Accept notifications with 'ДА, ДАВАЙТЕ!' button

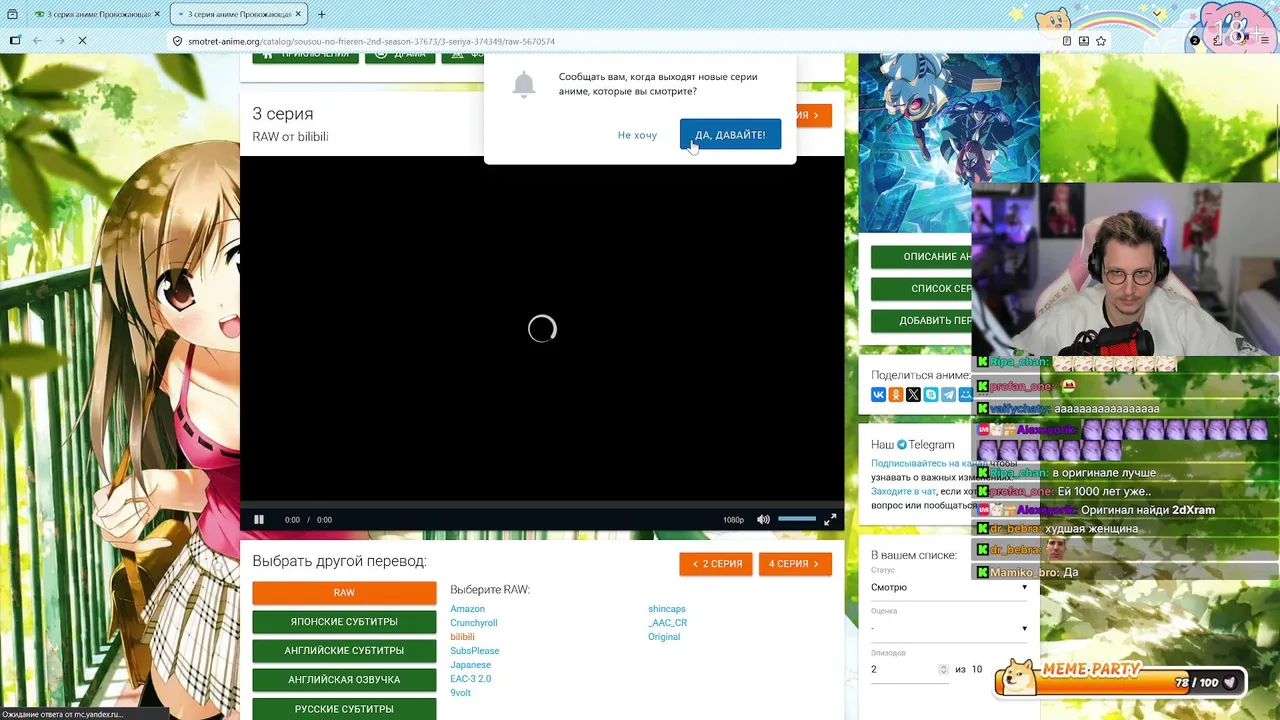coord(730,135)
